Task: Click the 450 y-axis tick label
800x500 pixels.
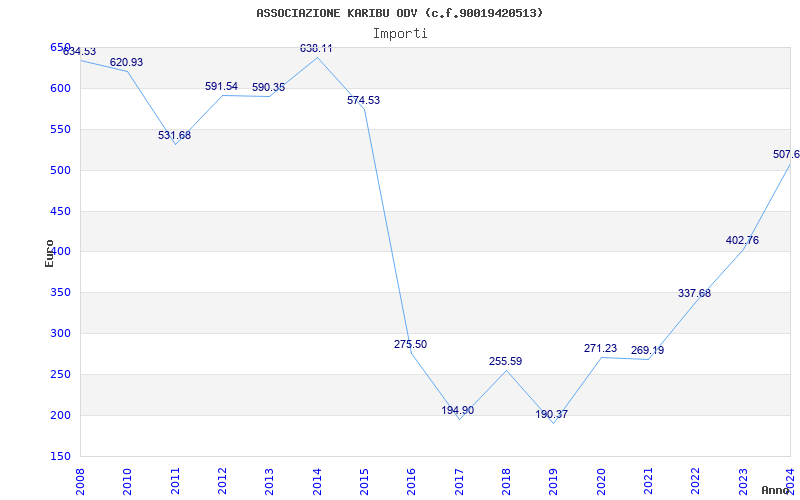Action: pyautogui.click(x=60, y=211)
